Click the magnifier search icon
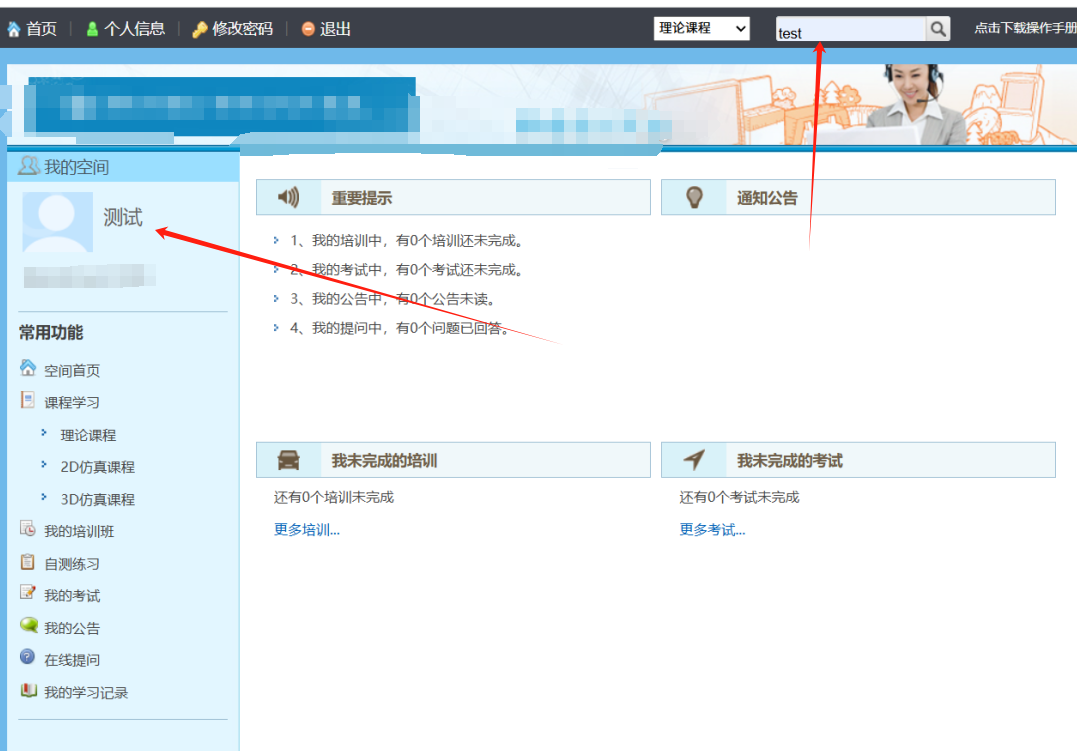The image size is (1077, 751). tap(938, 29)
